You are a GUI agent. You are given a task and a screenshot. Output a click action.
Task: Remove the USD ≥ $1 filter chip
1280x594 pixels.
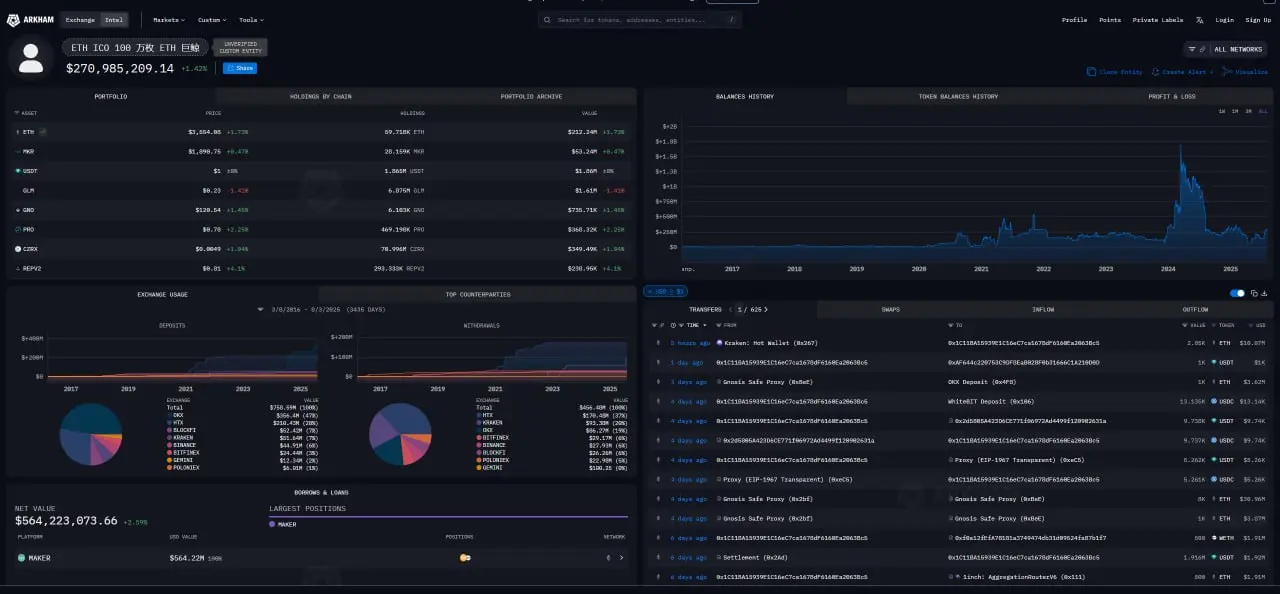[666, 292]
